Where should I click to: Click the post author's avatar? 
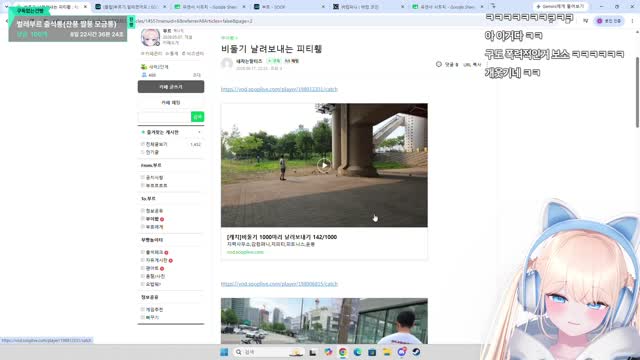click(227, 64)
